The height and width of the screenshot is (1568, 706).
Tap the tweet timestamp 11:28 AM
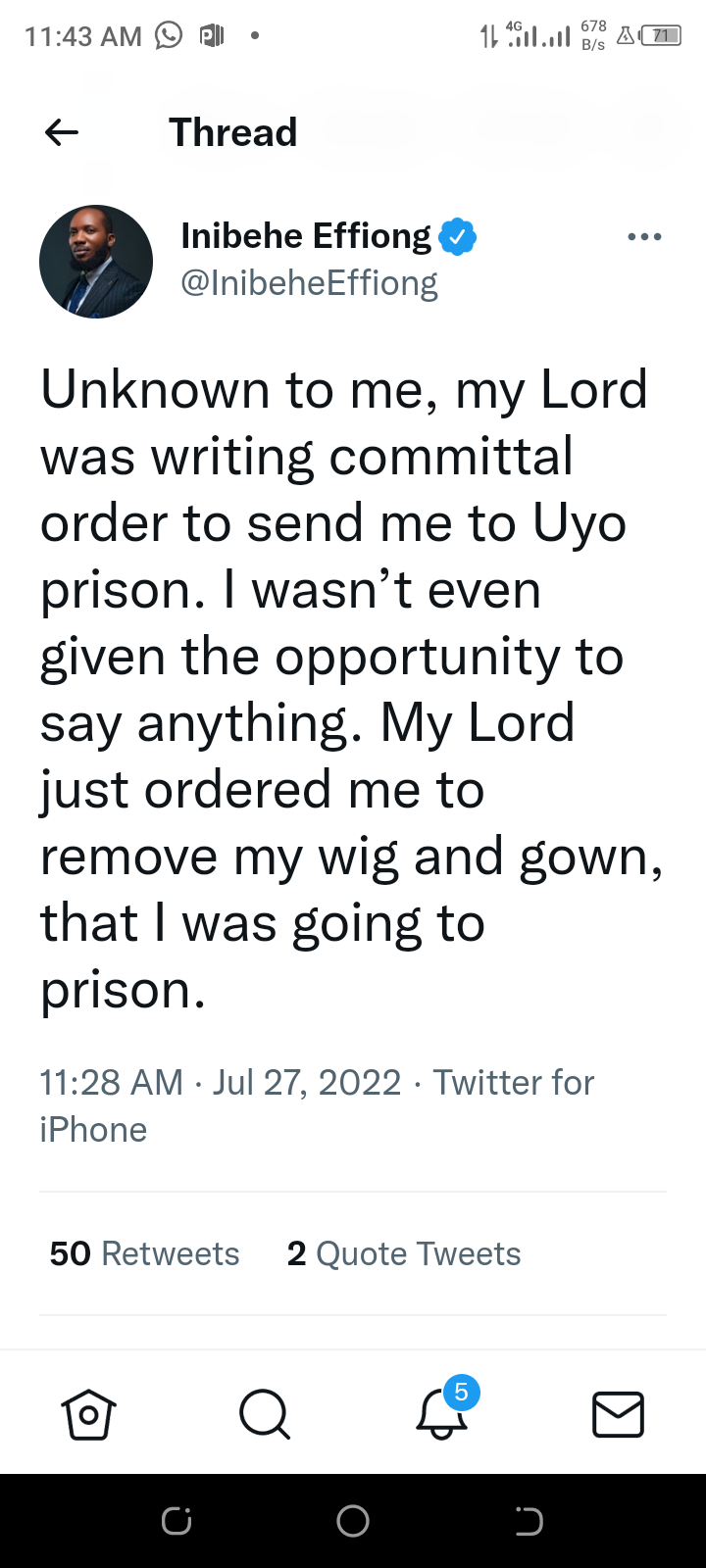(111, 1083)
